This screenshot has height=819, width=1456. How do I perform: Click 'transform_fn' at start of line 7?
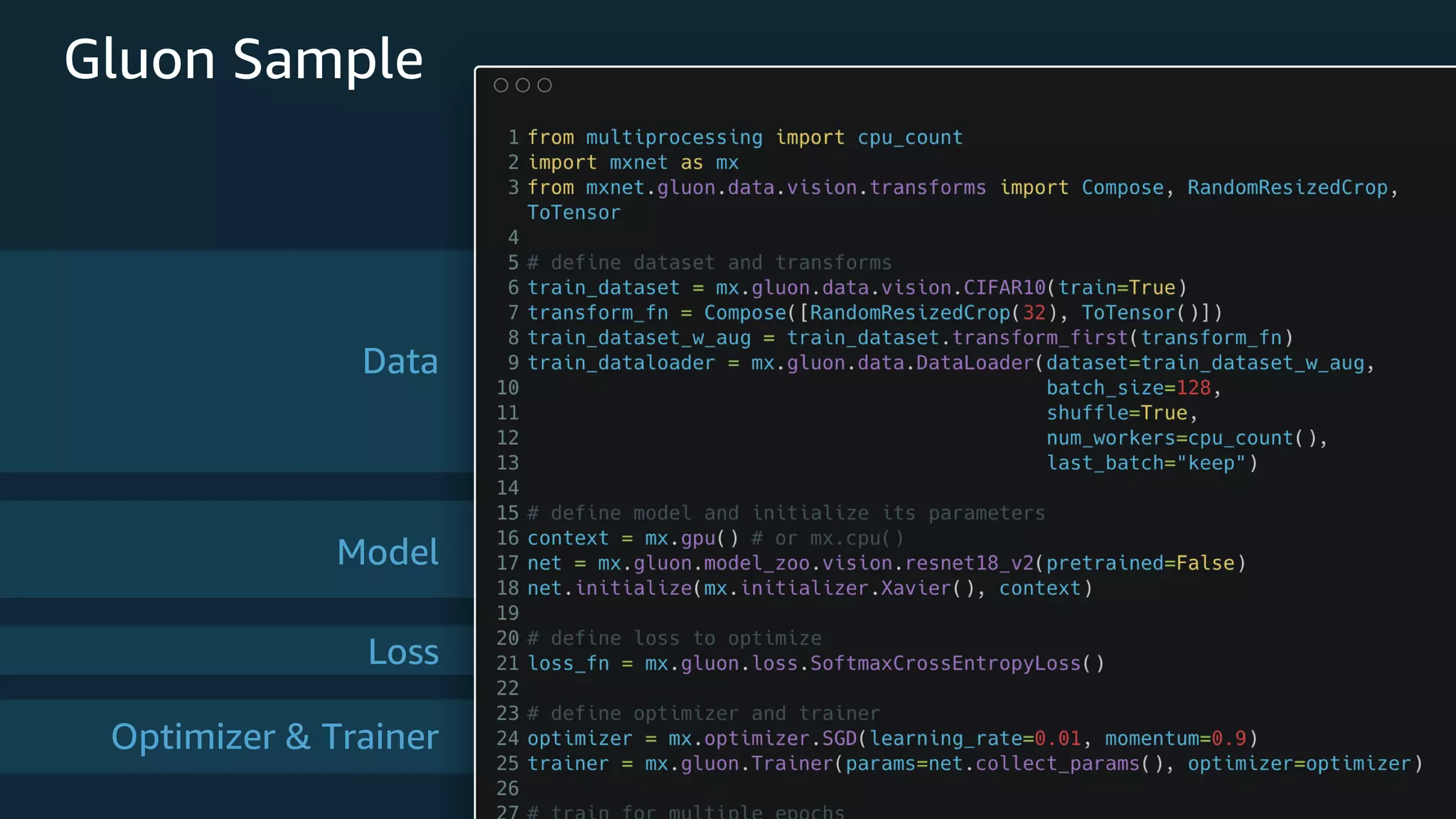click(598, 313)
